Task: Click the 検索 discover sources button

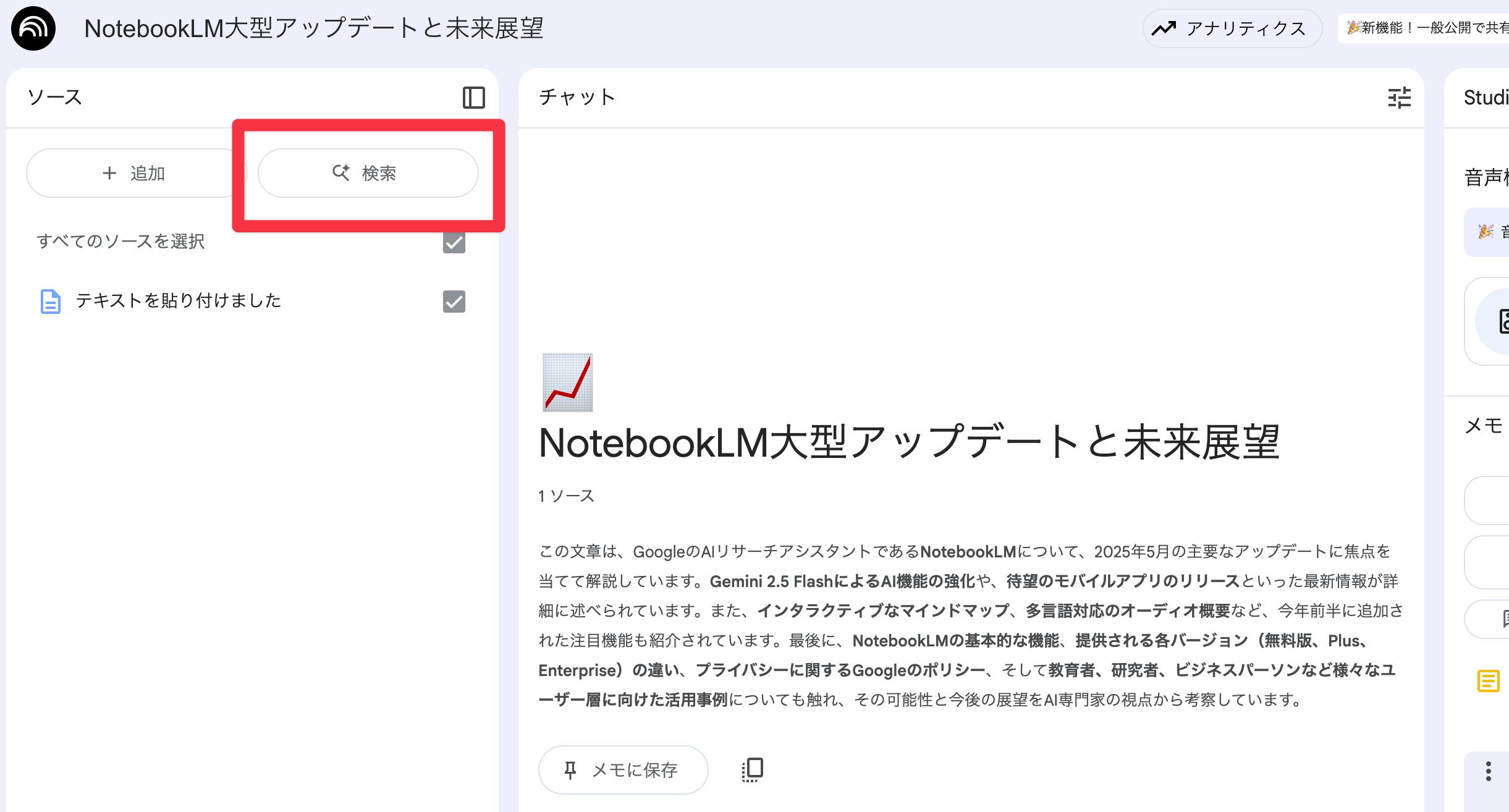Action: click(x=368, y=173)
